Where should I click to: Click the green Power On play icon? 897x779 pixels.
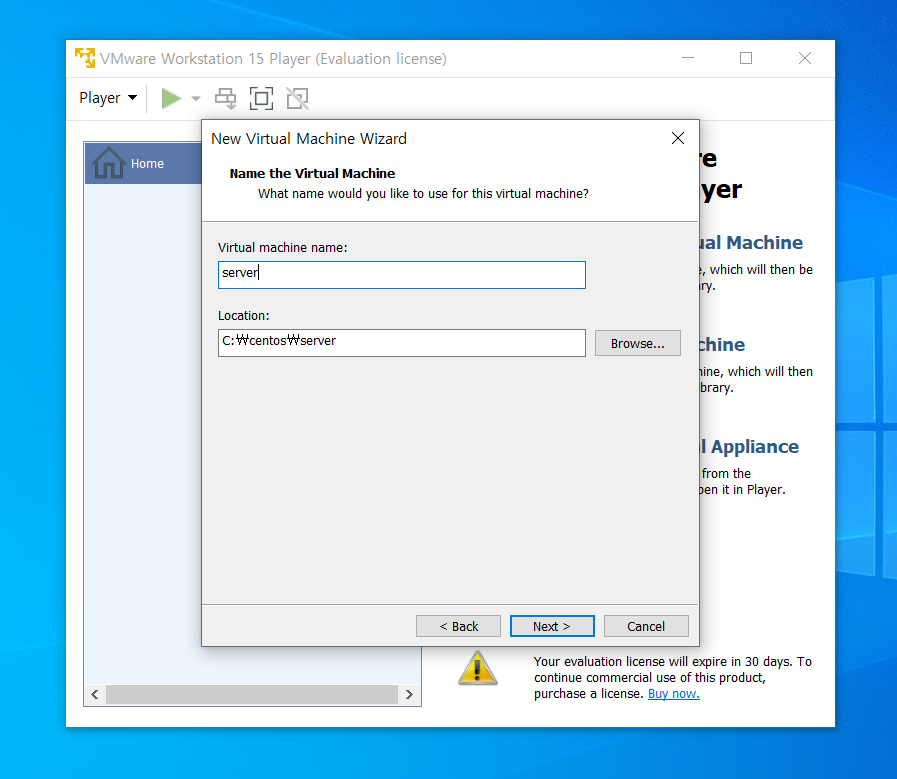tap(171, 98)
